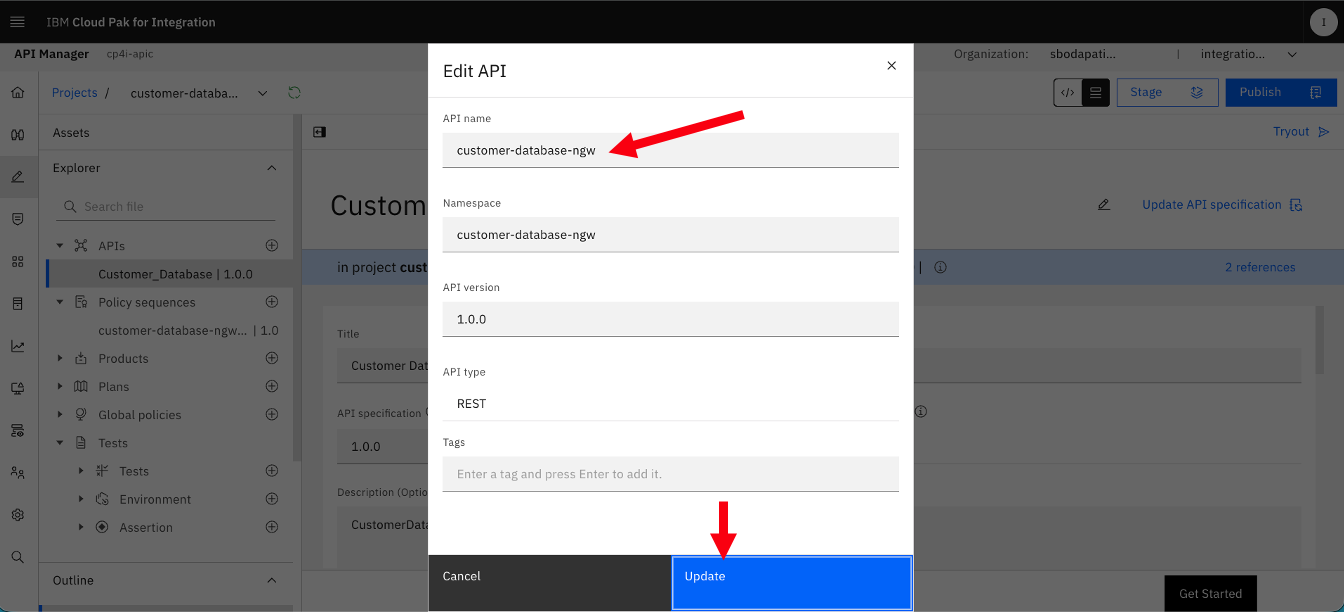This screenshot has height=613, width=1344.
Task: Collapse the left panel toggle icon
Action: click(x=319, y=131)
